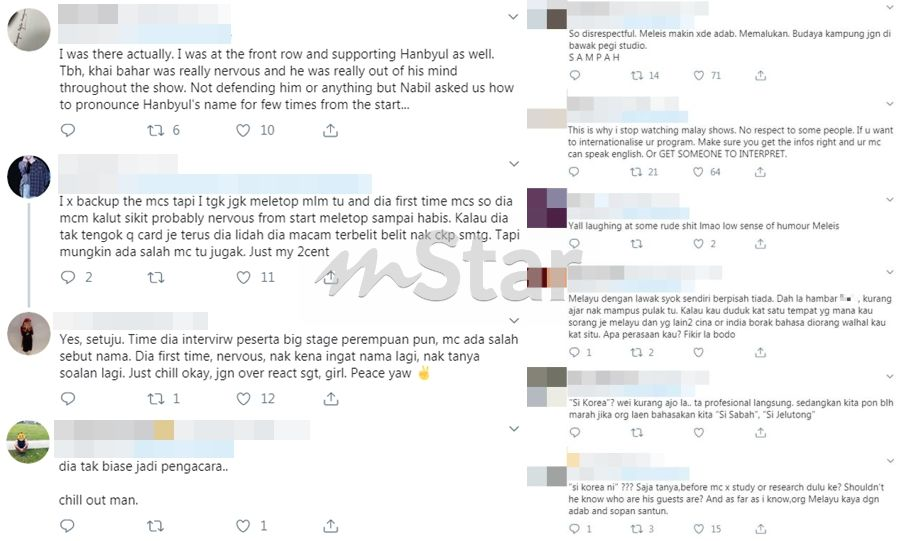Share the 'Yall laughing' tweet
This screenshot has width=899, height=541.
760,244
